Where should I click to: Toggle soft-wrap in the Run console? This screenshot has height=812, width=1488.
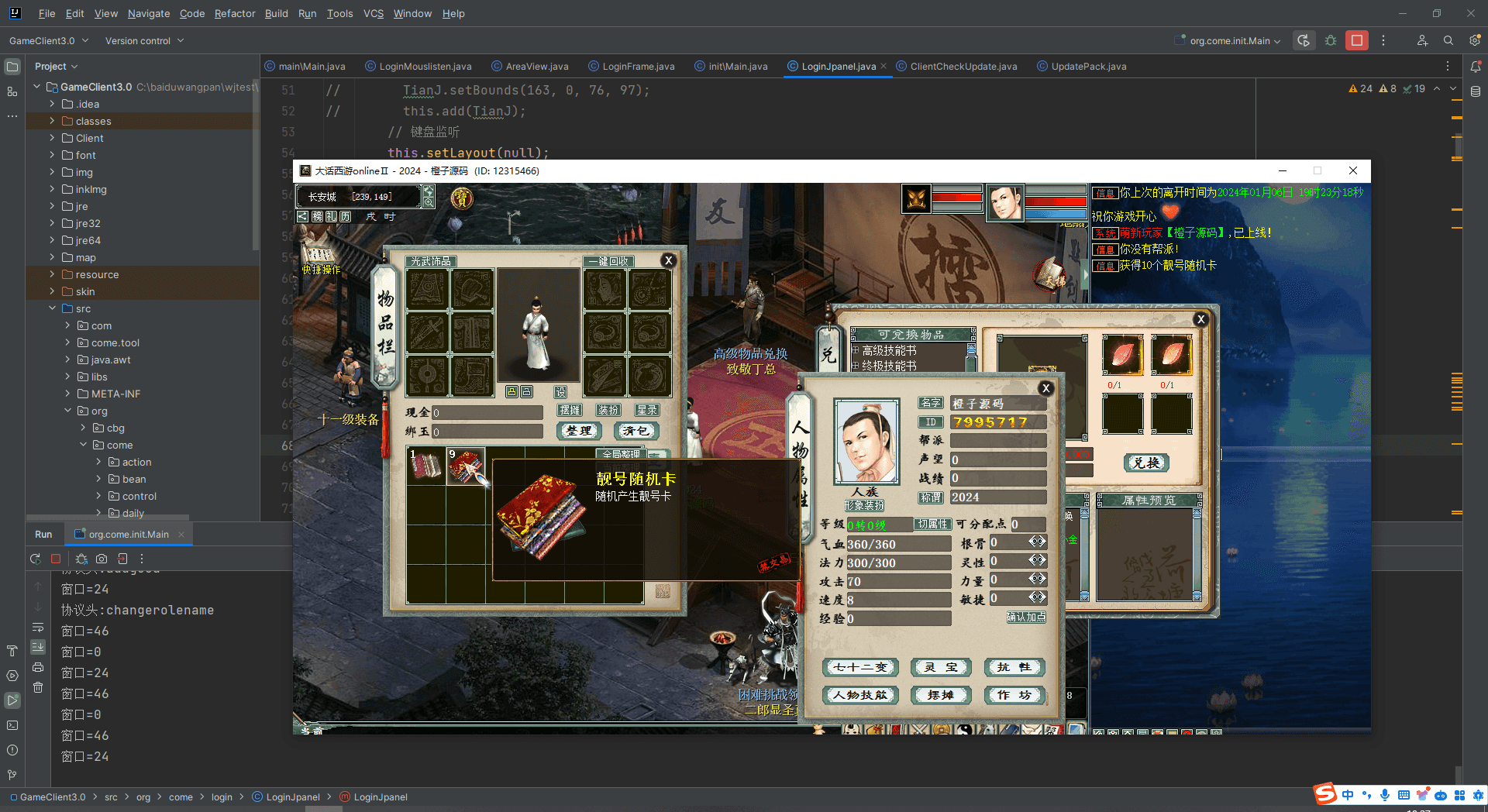[x=38, y=627]
